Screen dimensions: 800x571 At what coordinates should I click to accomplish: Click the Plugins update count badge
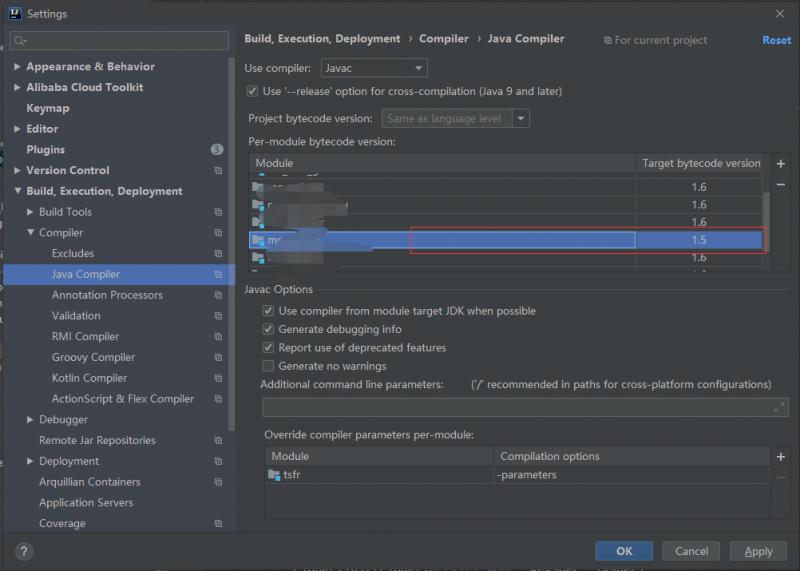tap(217, 149)
